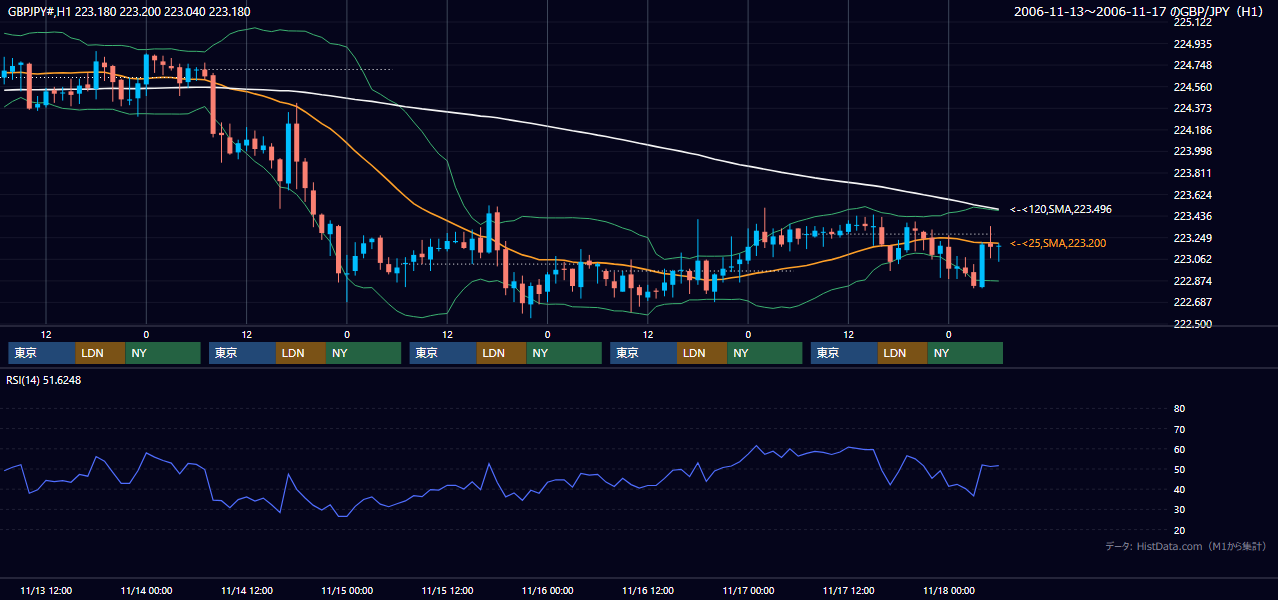Image resolution: width=1278 pixels, height=600 pixels.
Task: Select the RSI scale value 60
Action: [x=1179, y=449]
